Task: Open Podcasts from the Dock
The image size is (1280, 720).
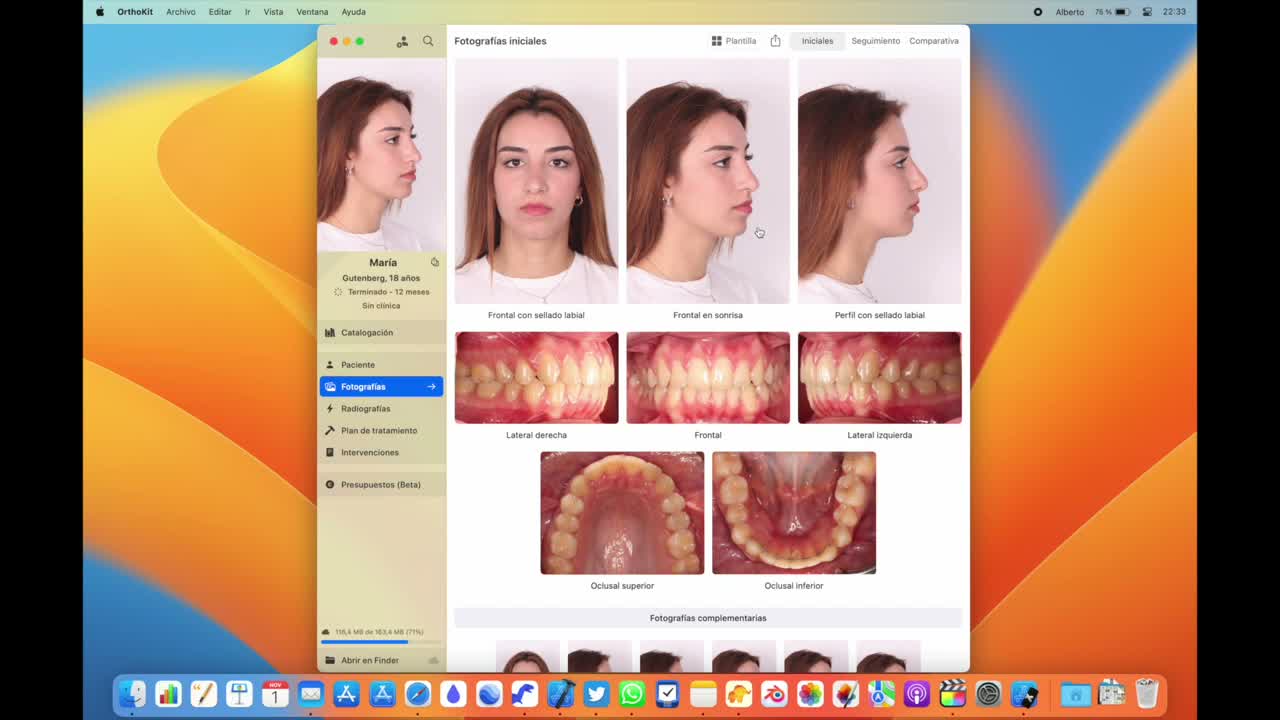Action: point(917,693)
